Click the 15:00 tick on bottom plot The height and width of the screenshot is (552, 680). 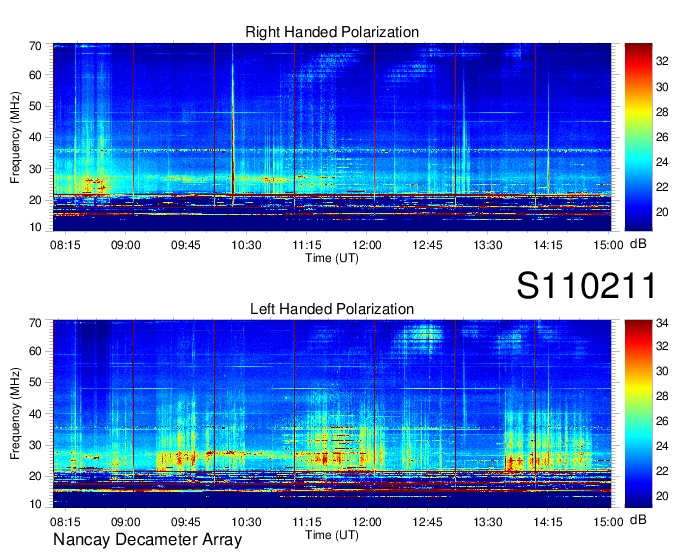pyautogui.click(x=608, y=522)
